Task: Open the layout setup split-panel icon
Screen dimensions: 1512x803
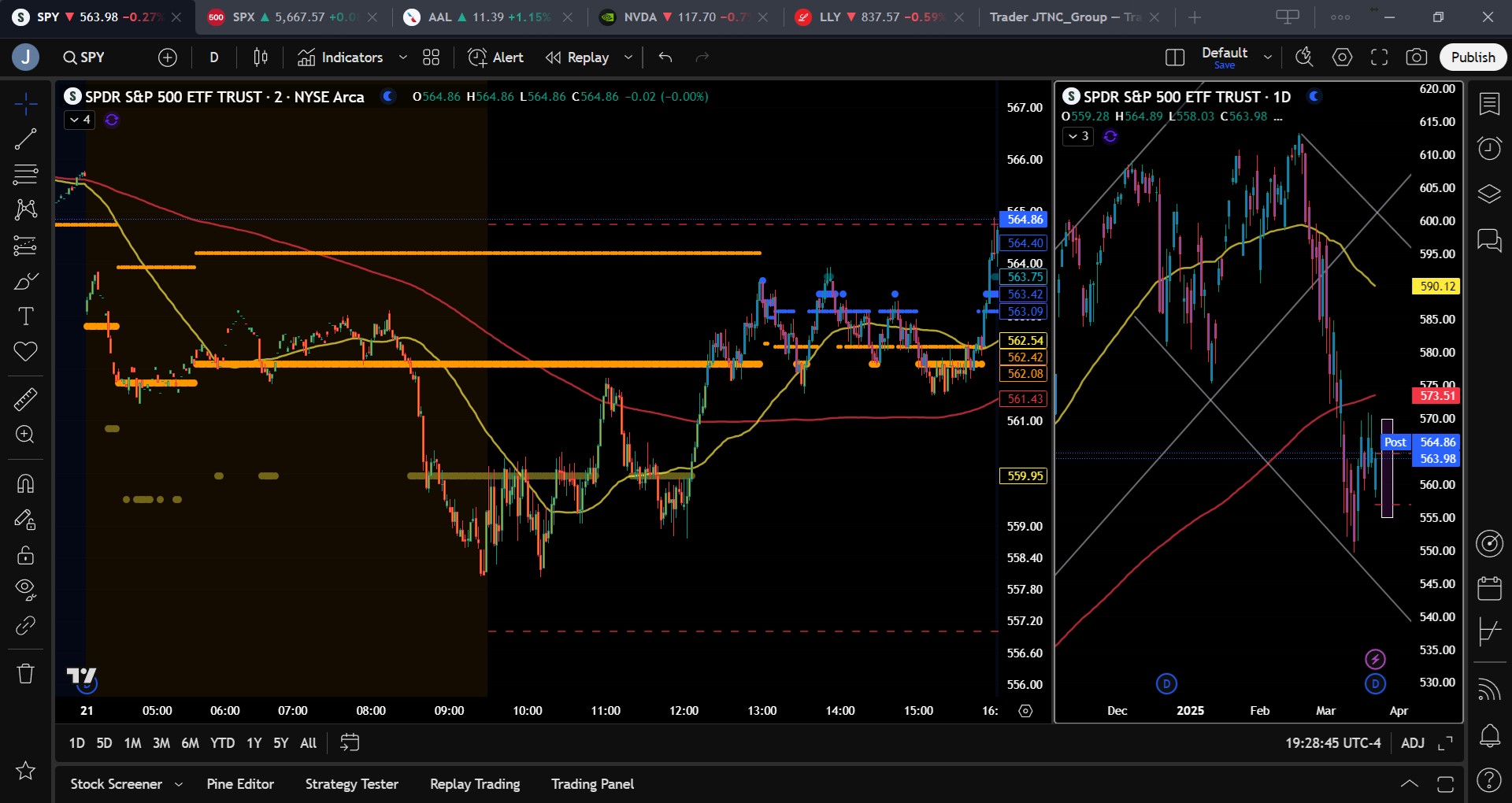Action: [x=1175, y=57]
